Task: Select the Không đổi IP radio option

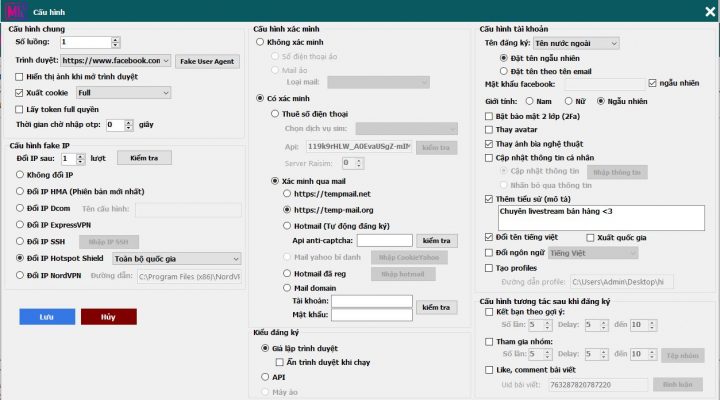Action: (20, 175)
